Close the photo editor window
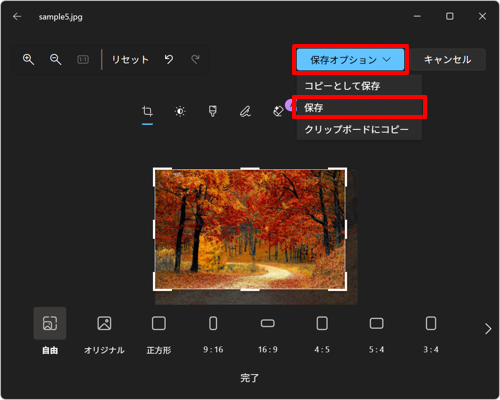 coord(482,16)
